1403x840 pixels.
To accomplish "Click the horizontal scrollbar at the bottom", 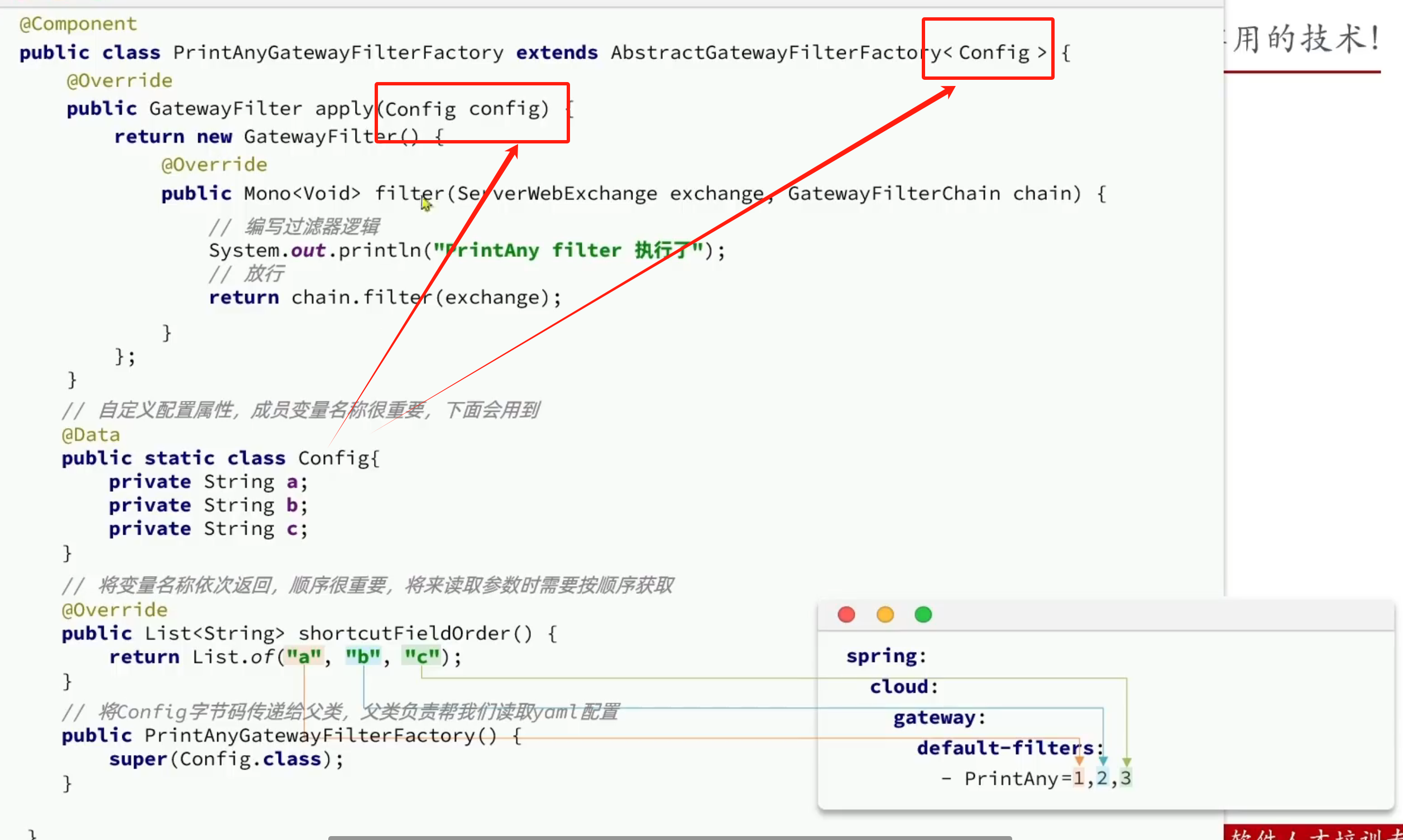I will tap(669, 837).
